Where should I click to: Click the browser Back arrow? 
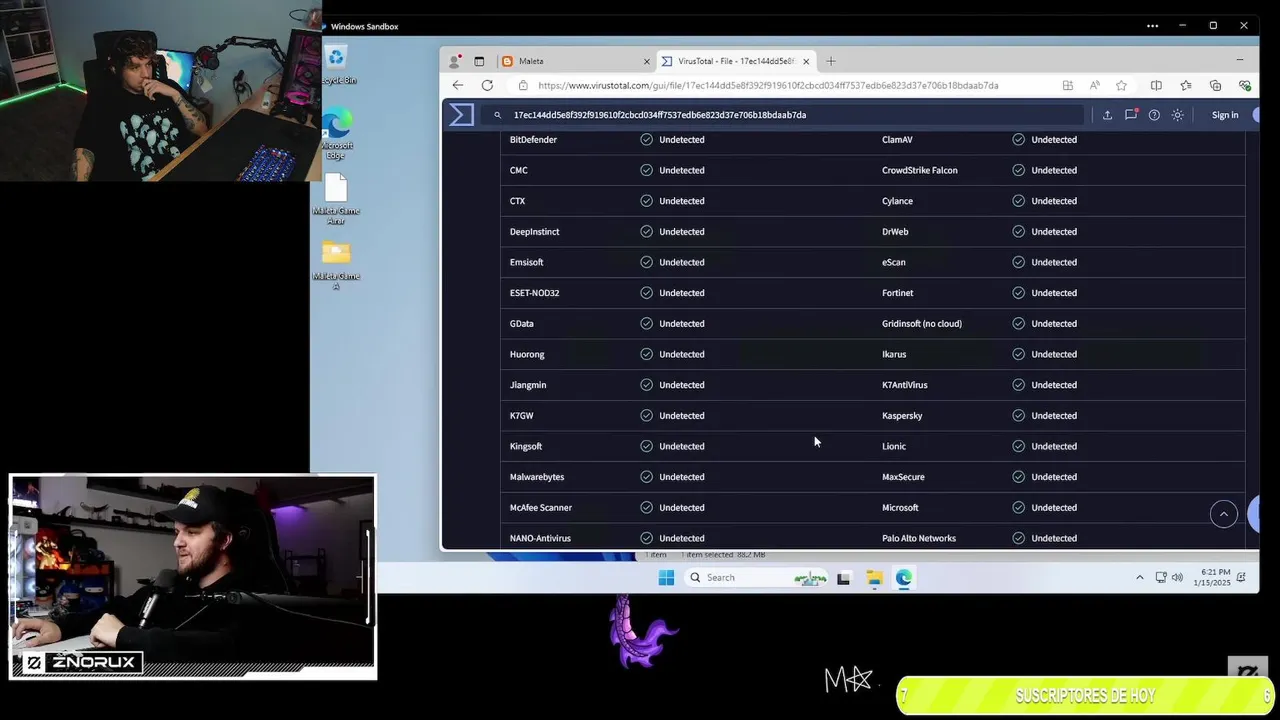(x=458, y=85)
